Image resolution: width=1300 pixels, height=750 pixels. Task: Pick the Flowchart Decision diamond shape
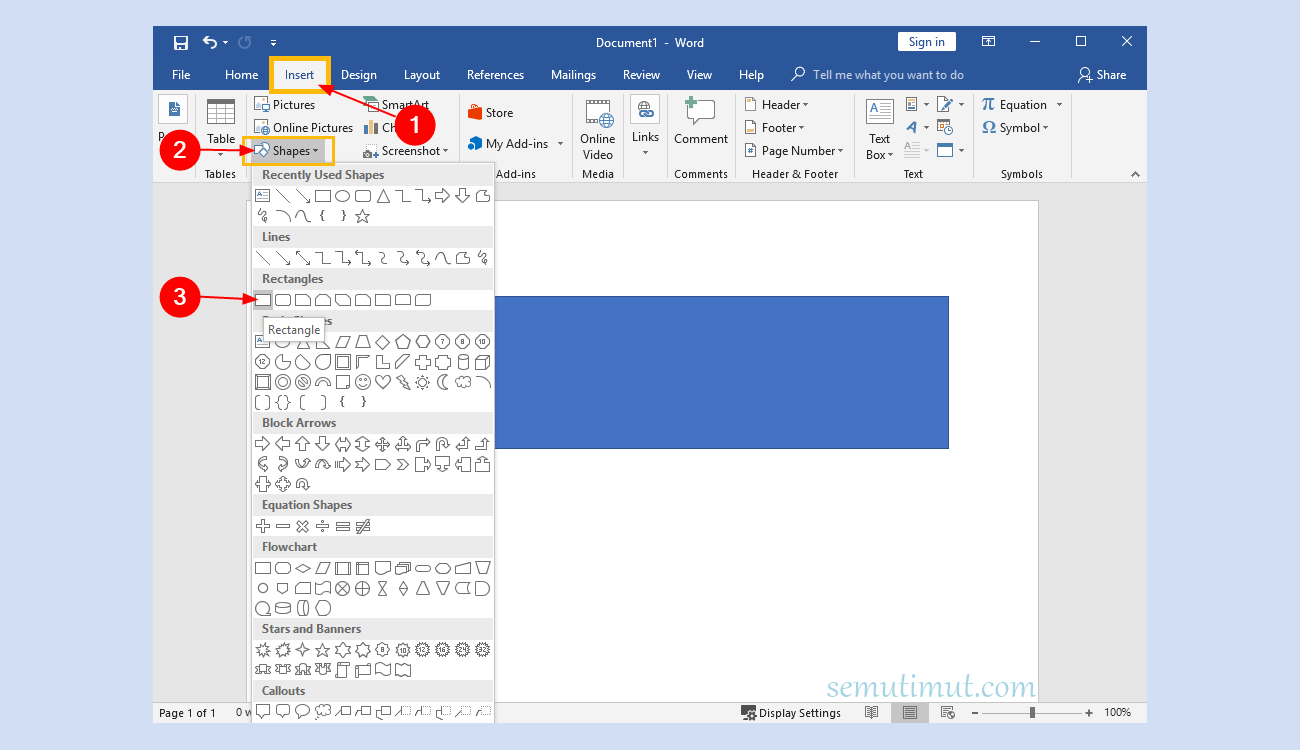tap(303, 568)
